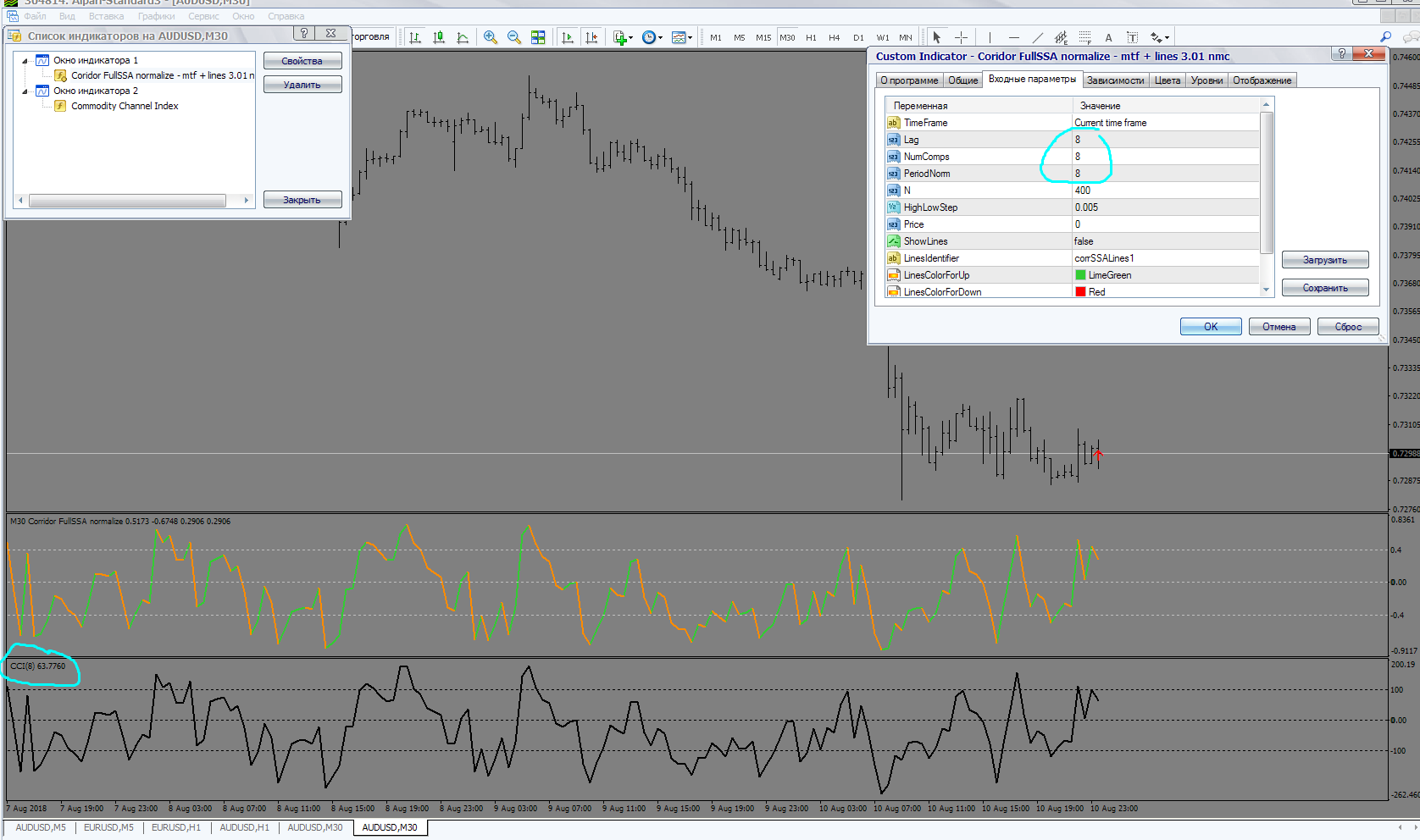Open the Цвета tab

[x=1167, y=80]
